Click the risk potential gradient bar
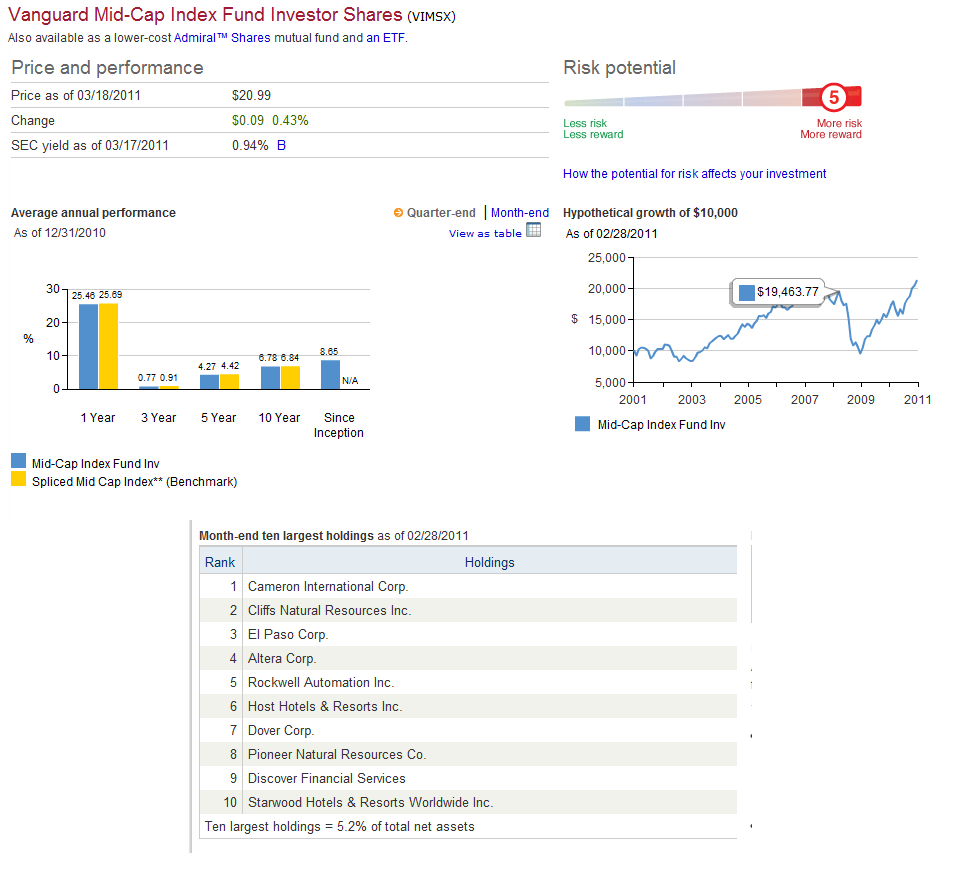This screenshot has width=979, height=876. click(713, 99)
